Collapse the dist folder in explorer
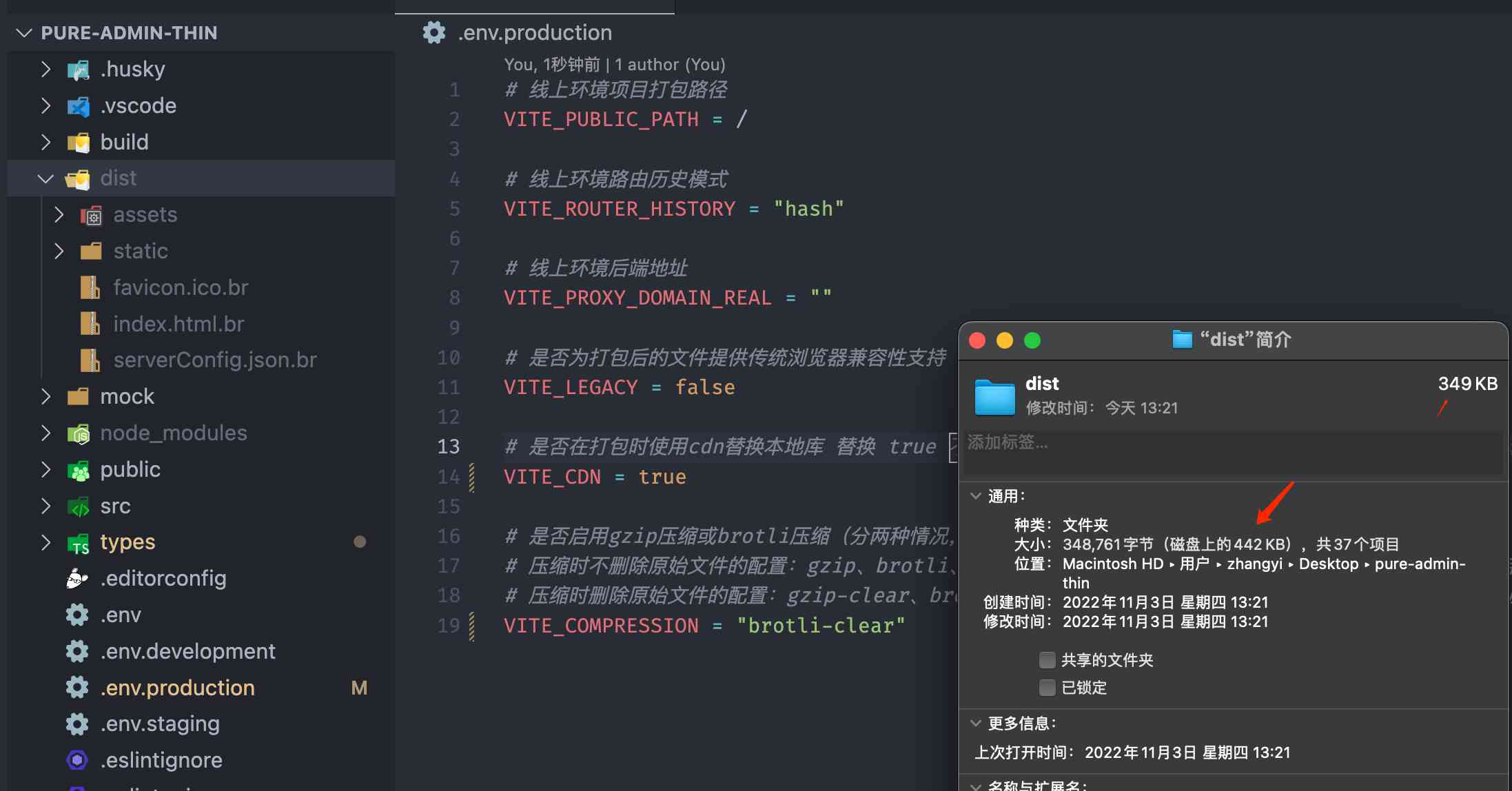Image resolution: width=1512 pixels, height=791 pixels. pos(45,179)
